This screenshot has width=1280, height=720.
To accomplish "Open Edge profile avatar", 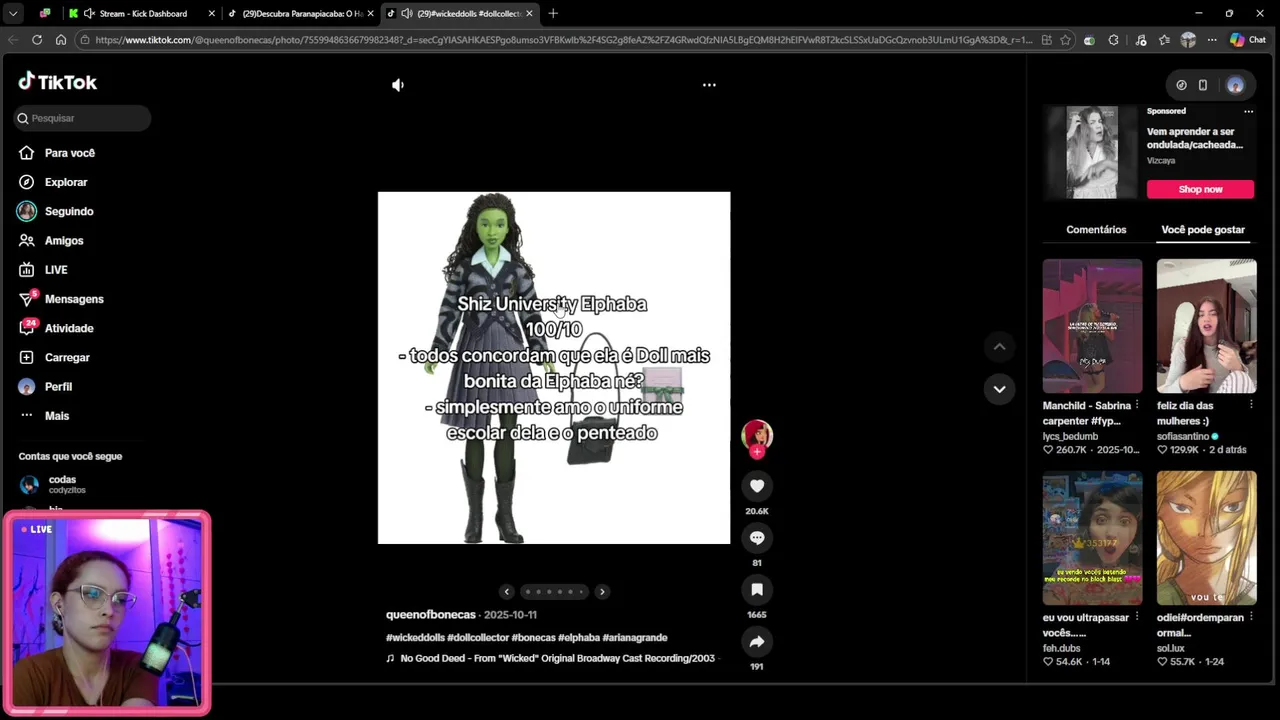I will 1188,40.
